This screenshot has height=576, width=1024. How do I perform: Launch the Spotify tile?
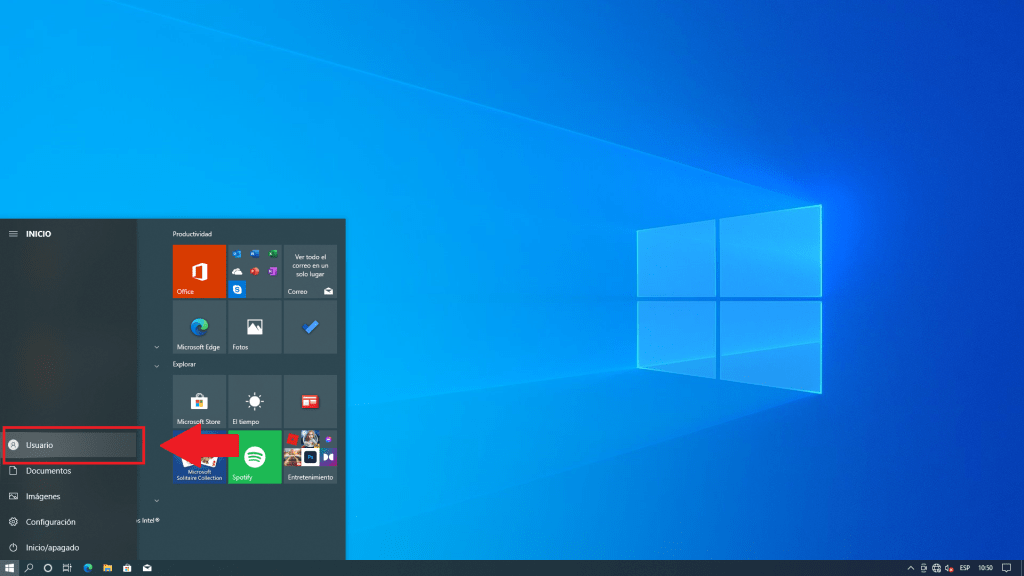point(255,457)
